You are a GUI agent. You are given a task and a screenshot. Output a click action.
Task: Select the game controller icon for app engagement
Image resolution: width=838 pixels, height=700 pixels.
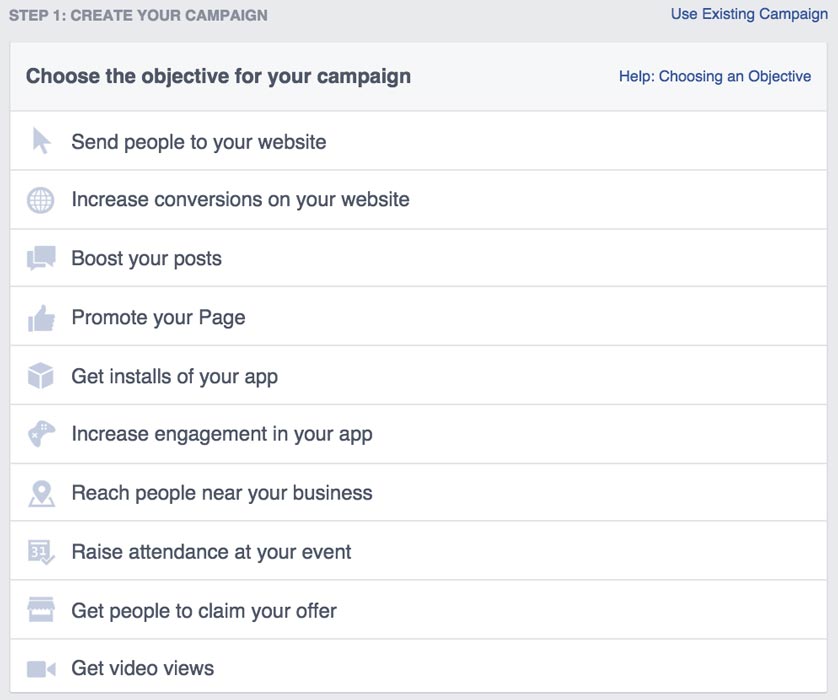click(40, 434)
